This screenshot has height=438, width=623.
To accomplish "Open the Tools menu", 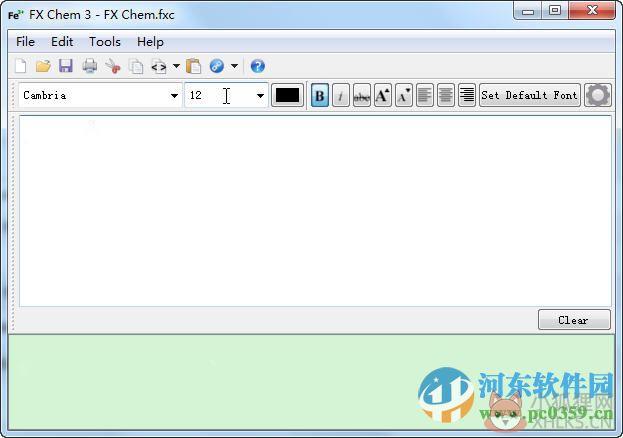I will point(105,42).
